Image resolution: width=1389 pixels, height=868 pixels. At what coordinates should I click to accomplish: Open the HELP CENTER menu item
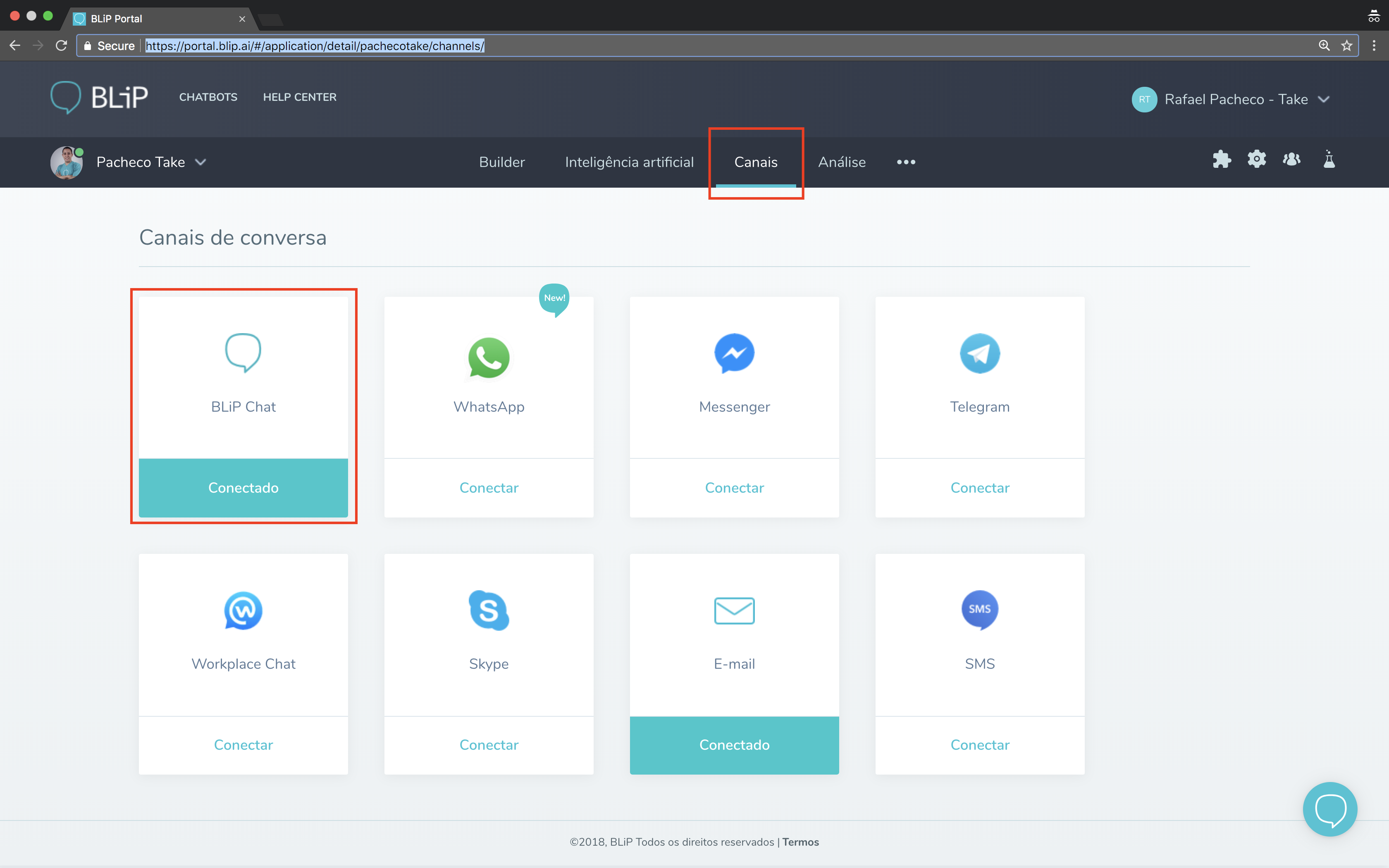(300, 97)
